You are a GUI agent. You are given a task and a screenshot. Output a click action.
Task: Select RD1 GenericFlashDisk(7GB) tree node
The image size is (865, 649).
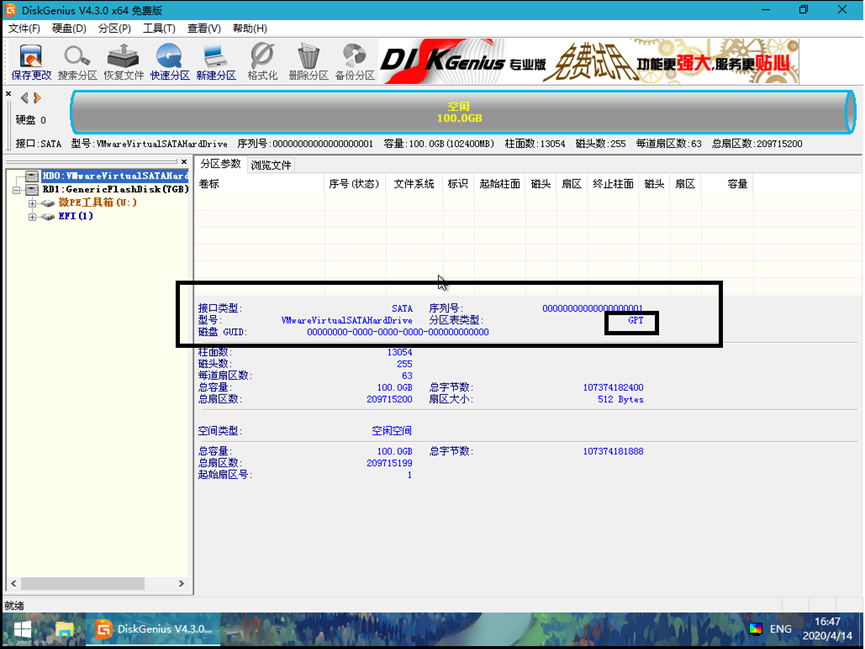click(116, 189)
